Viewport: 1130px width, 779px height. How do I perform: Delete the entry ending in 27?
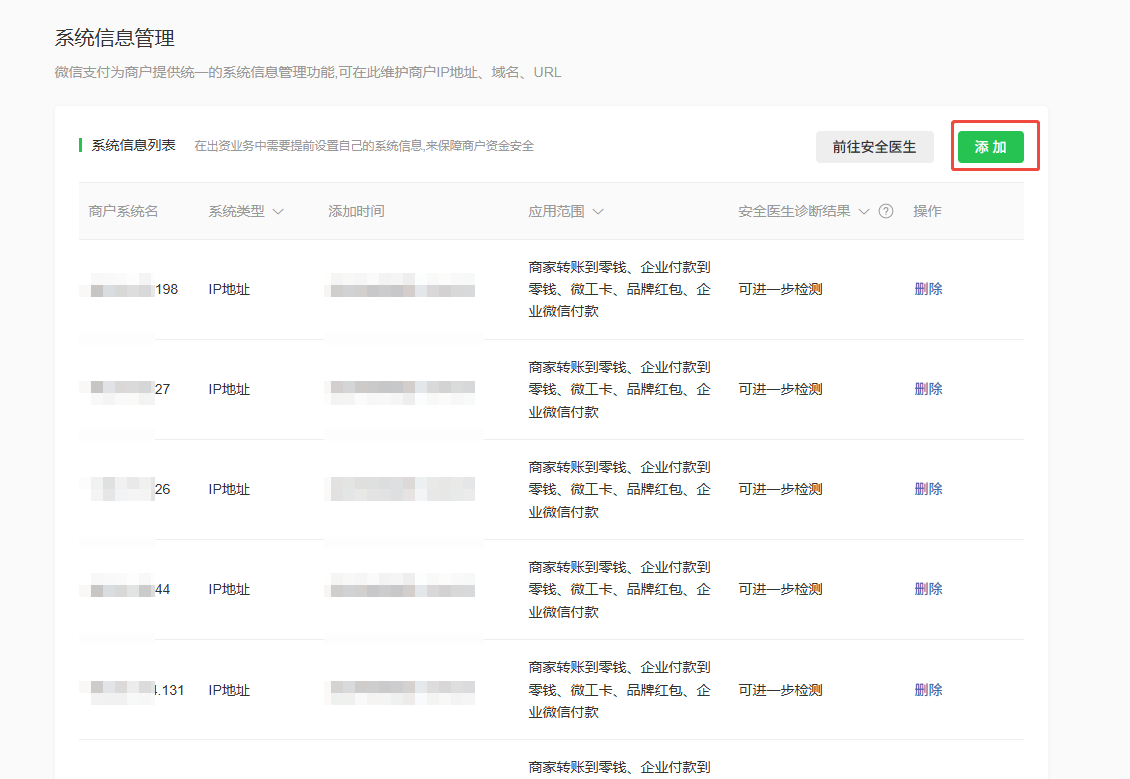(928, 389)
